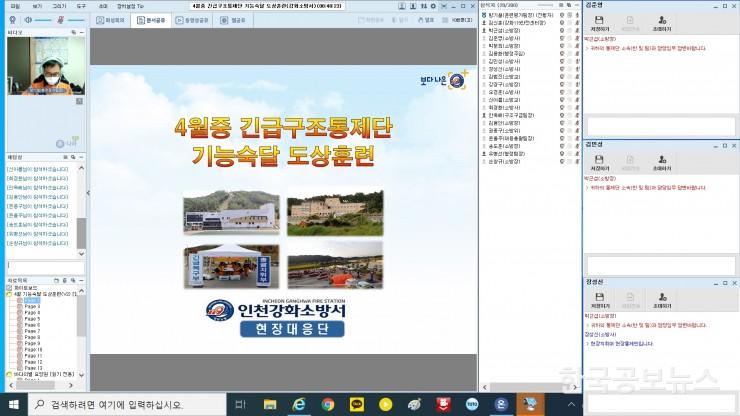Open the 그리기 menu
The image size is (740, 416).
59,7
